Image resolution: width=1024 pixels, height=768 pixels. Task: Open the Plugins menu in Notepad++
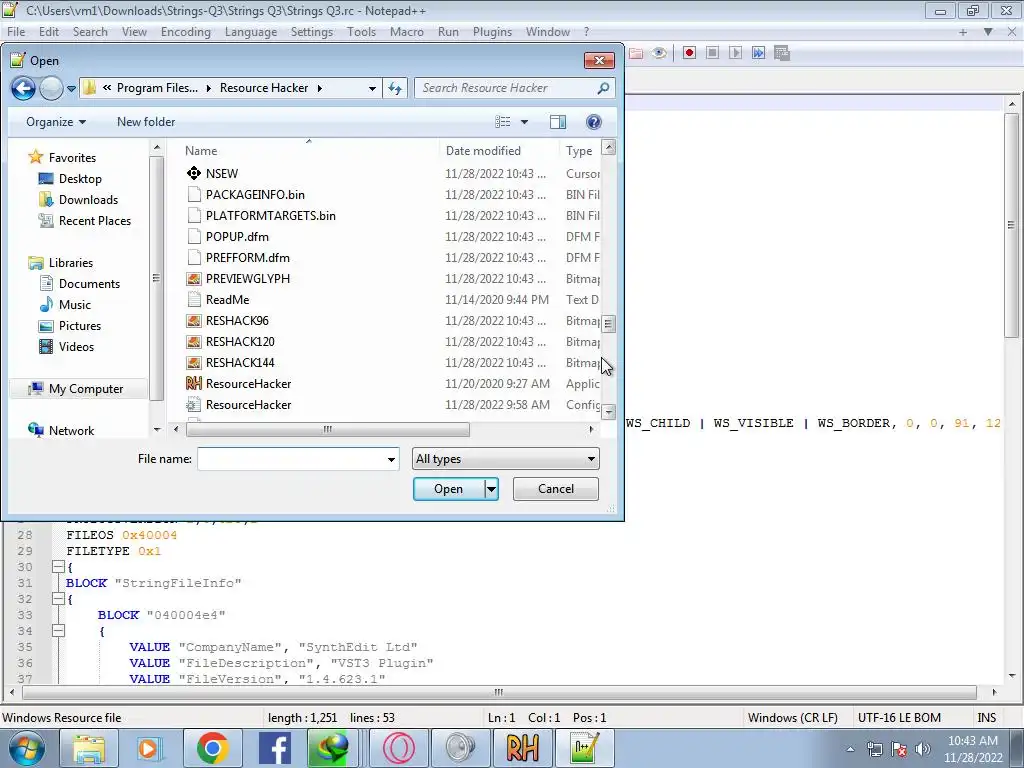point(492,32)
